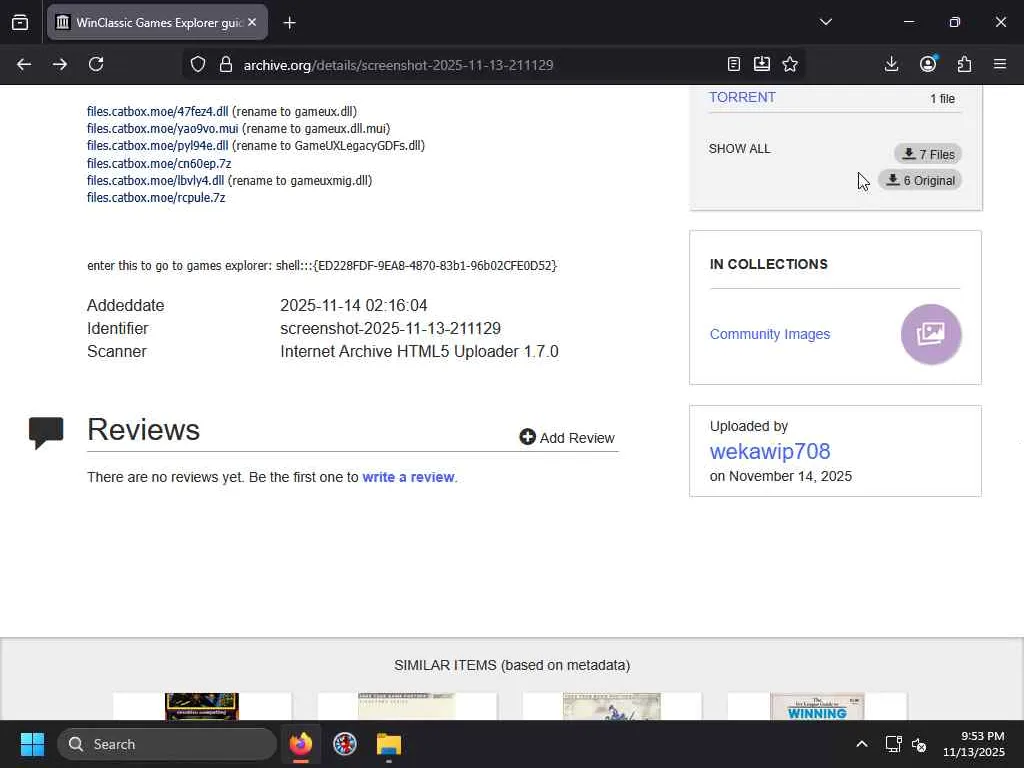Open first similar item thumbnail
Image resolution: width=1024 pixels, height=768 pixels.
tap(202, 707)
